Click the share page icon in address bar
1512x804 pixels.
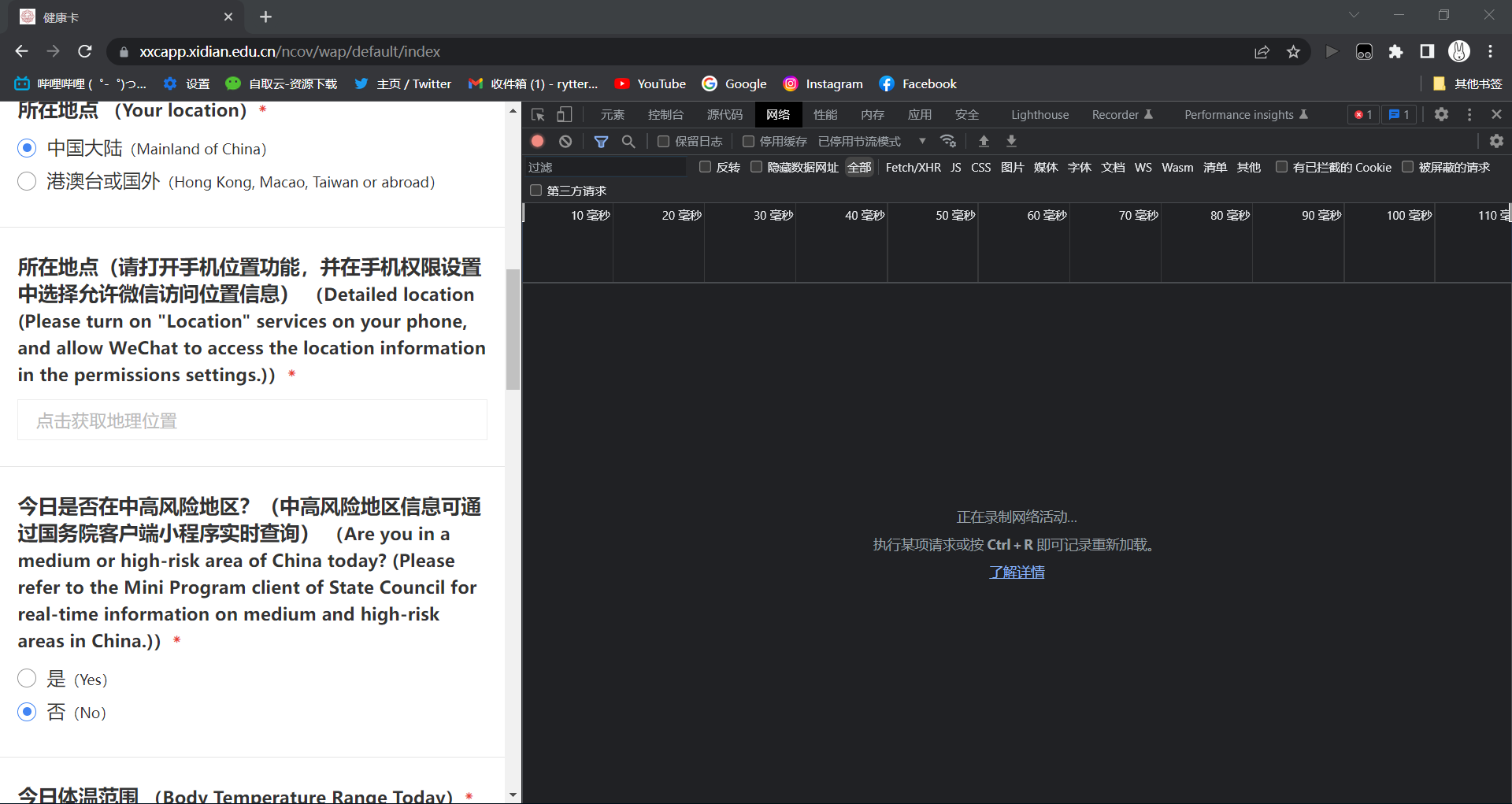coord(1262,52)
